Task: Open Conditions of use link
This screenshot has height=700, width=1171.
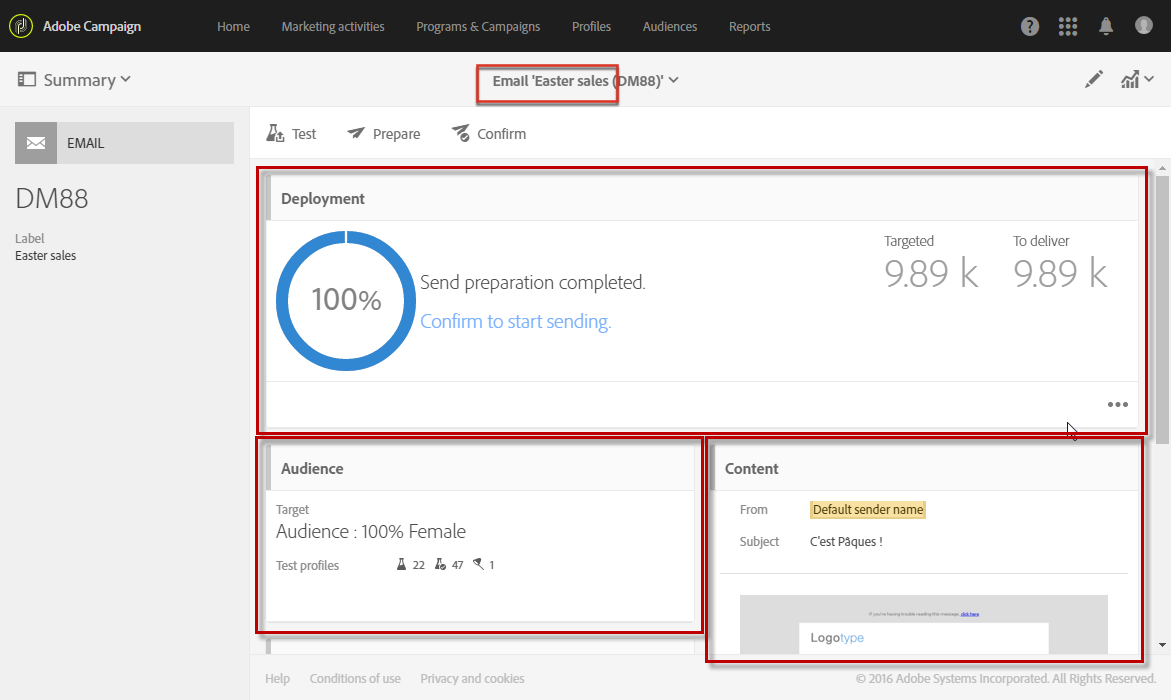Action: [355, 678]
